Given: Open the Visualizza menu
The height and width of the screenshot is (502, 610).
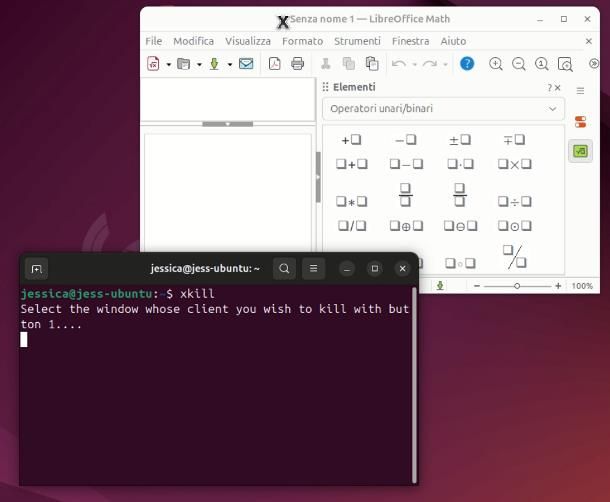Looking at the screenshot, I should point(248,41).
